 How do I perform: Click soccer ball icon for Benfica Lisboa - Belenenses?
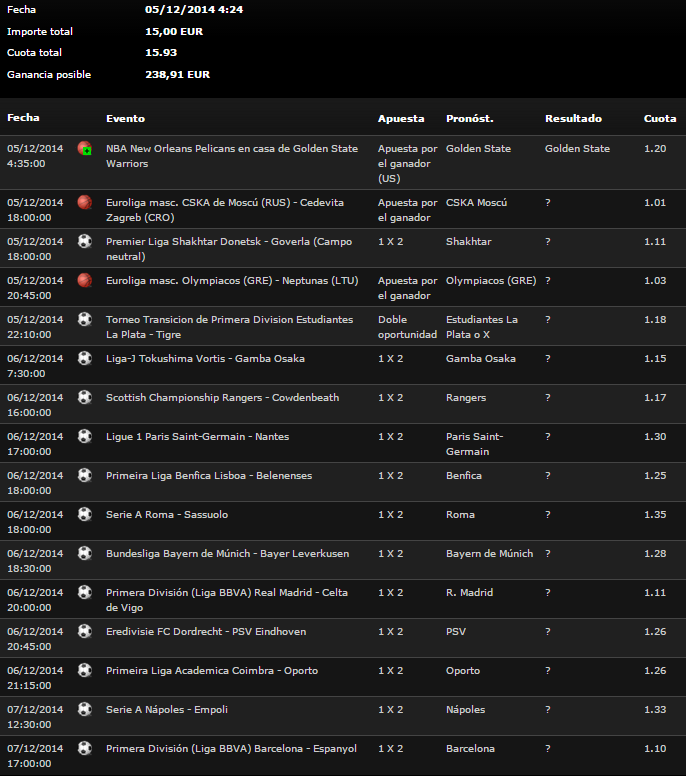85,475
